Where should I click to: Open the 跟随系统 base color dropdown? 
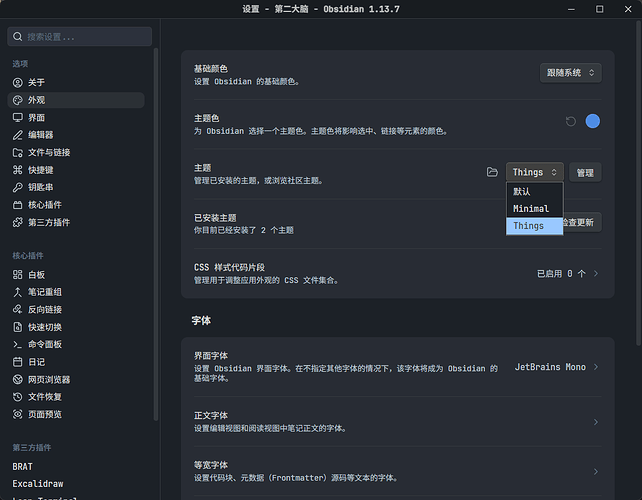pyautogui.click(x=570, y=73)
